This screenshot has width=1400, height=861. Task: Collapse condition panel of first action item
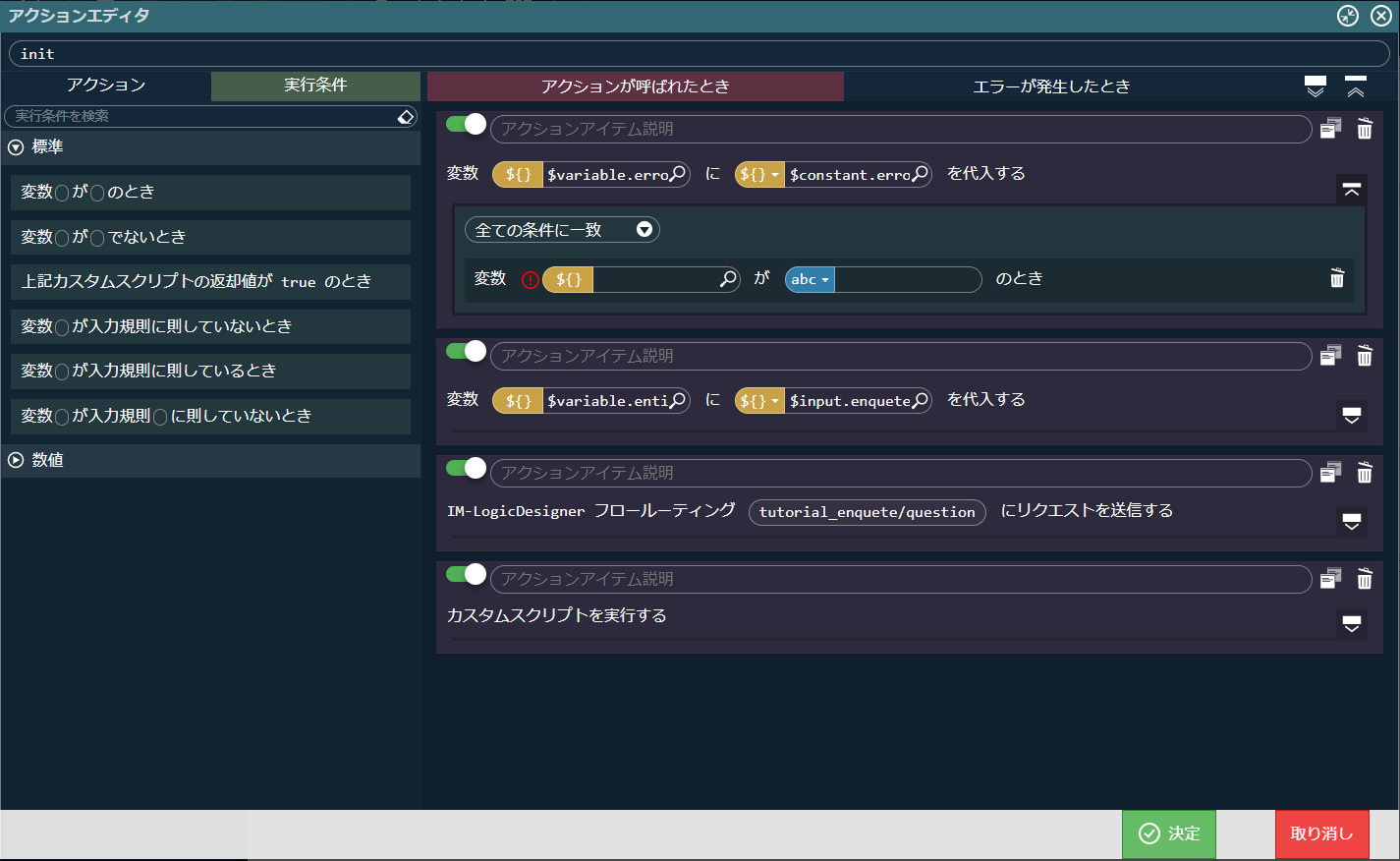(1352, 190)
